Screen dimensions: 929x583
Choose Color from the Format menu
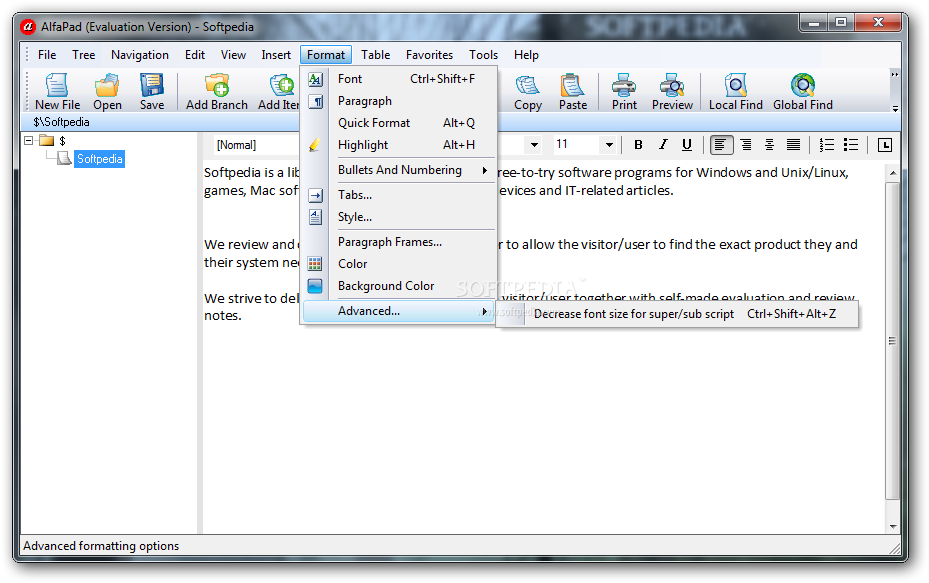point(399,264)
